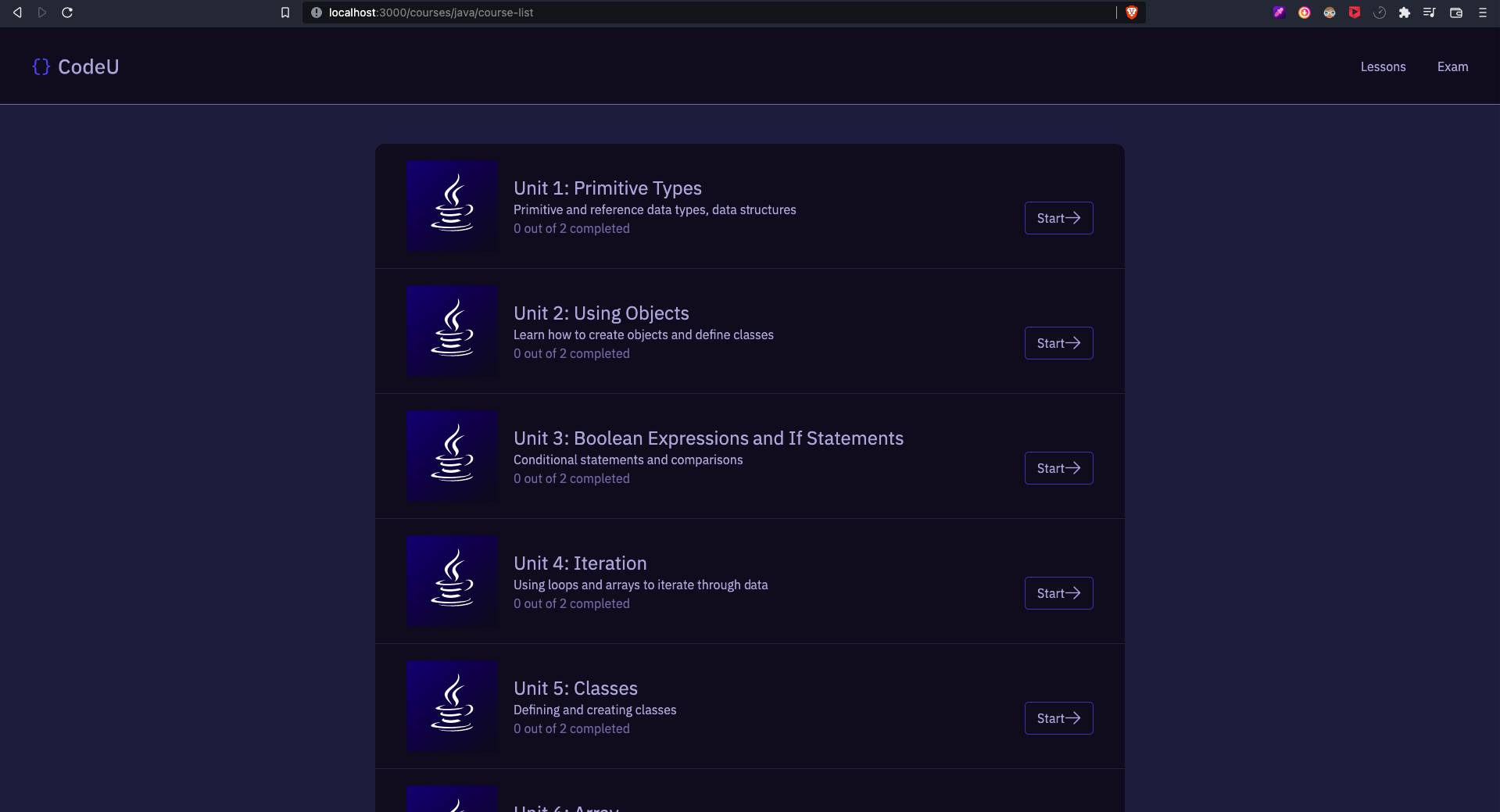Click "Conditional statements and comparisons" text
Image resolution: width=1500 pixels, height=812 pixels.
pyautogui.click(x=628, y=460)
